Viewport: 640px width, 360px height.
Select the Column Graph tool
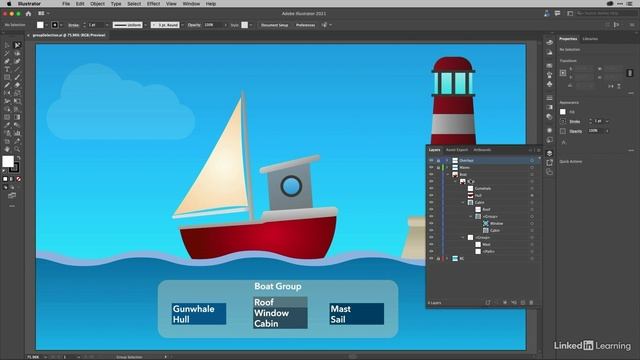(x=17, y=133)
